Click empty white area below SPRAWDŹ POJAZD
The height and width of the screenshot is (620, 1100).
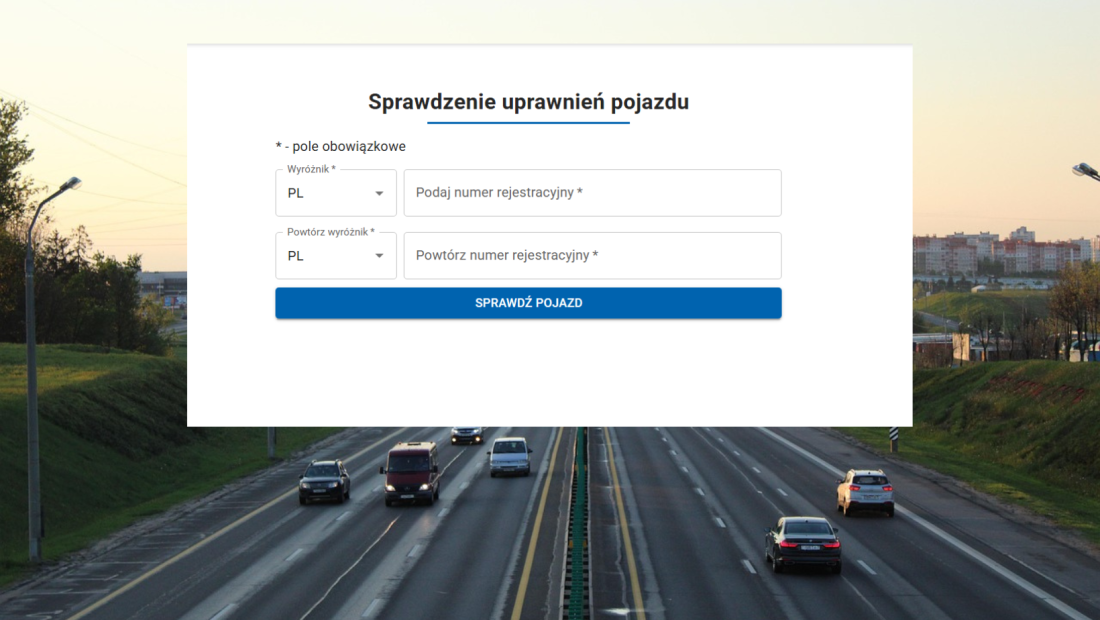pyautogui.click(x=548, y=375)
